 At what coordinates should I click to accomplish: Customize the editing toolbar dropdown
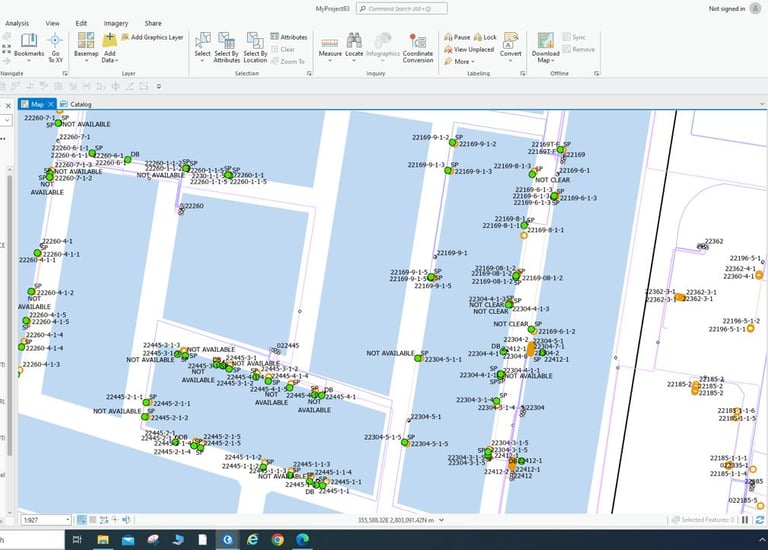tap(159, 87)
